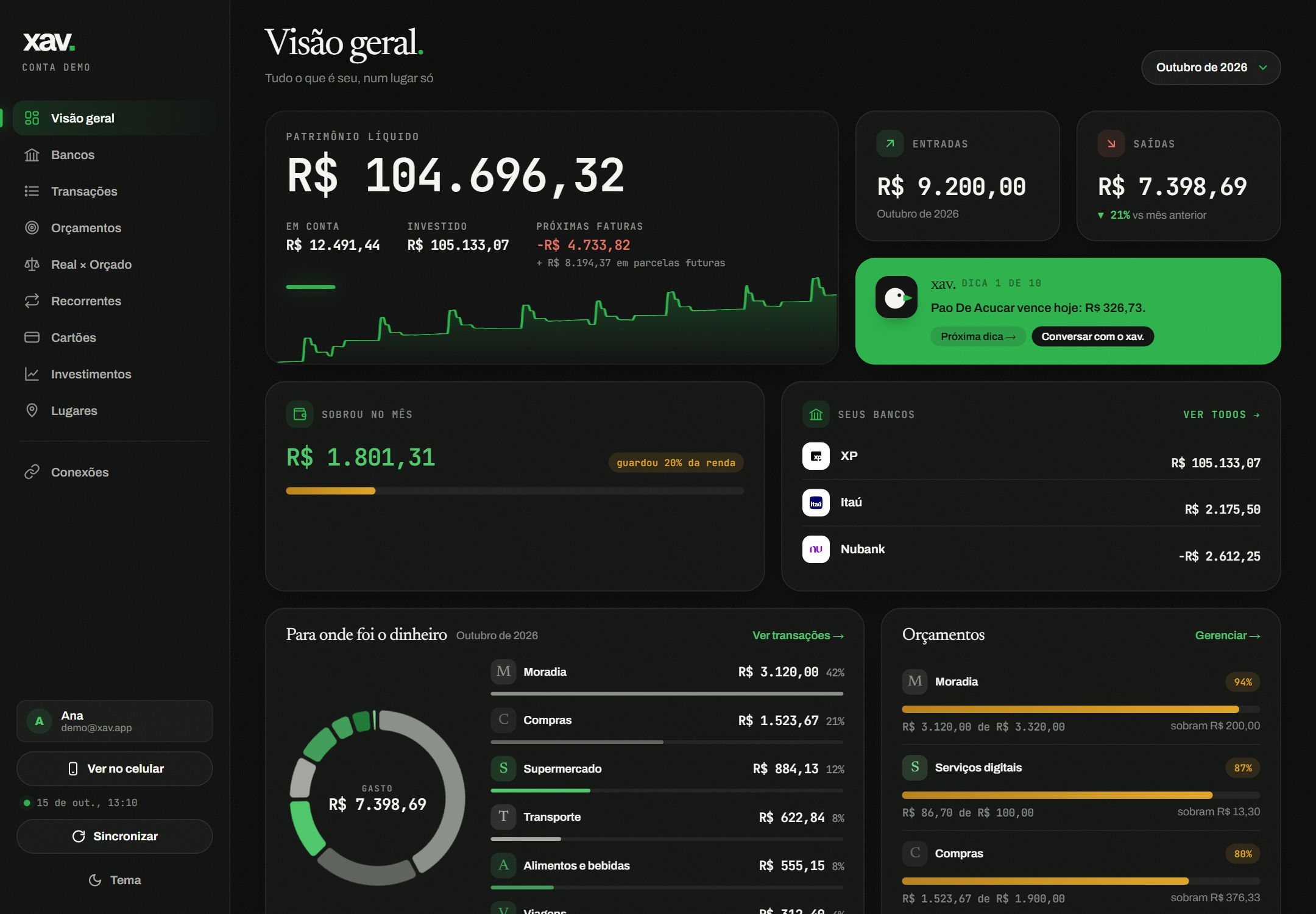Click the Nubank logo
The width and height of the screenshot is (1316, 914).
click(816, 549)
